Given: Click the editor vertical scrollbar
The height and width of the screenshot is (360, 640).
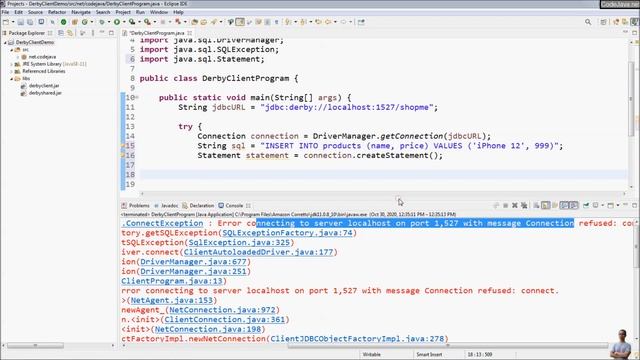Looking at the screenshot, I should (631, 99).
